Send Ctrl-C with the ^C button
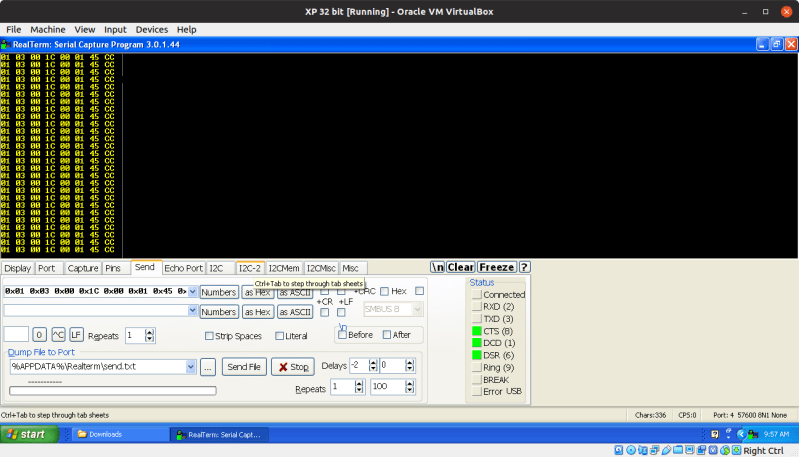Screen dimensions: 799x457 58,335
